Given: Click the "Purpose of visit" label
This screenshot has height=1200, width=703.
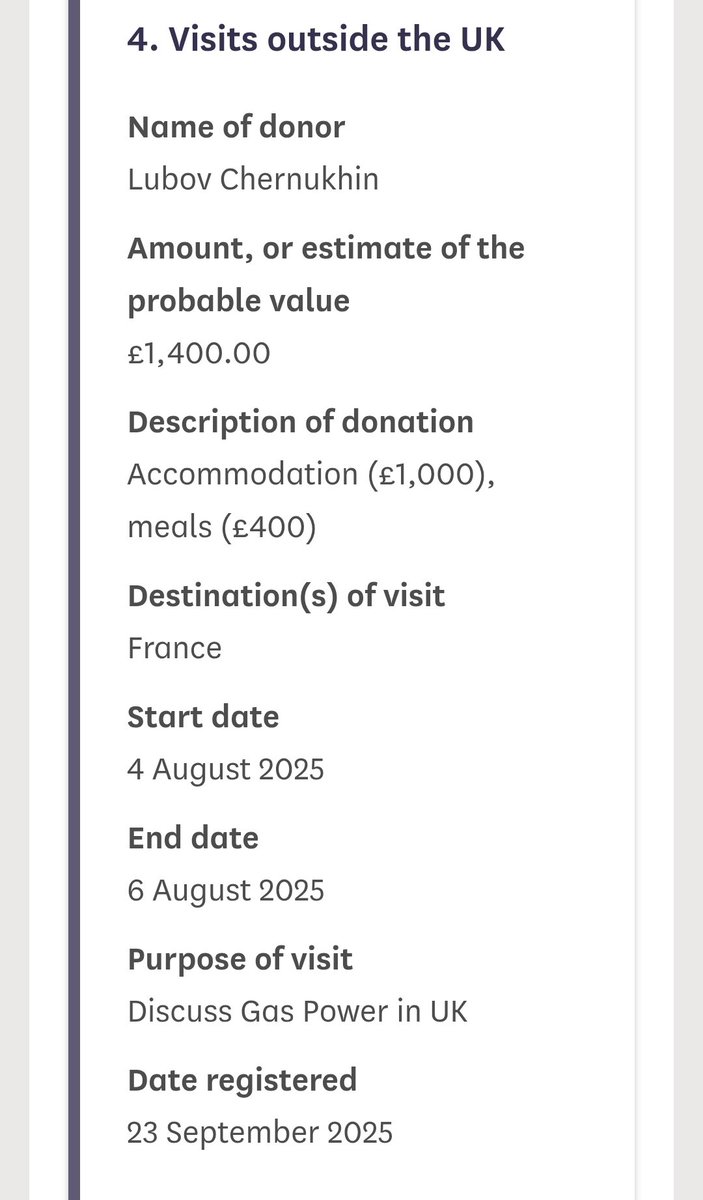Looking at the screenshot, I should pyautogui.click(x=240, y=959).
